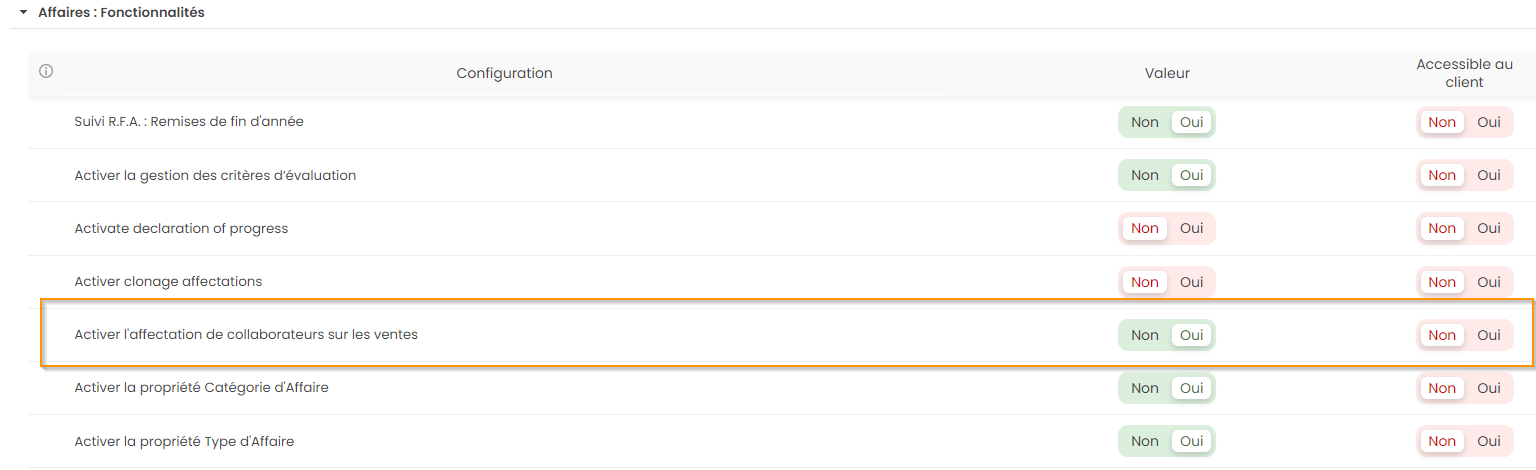The width and height of the screenshot is (1536, 470).
Task: Enable client access for critères d'évaluation
Action: [1489, 175]
